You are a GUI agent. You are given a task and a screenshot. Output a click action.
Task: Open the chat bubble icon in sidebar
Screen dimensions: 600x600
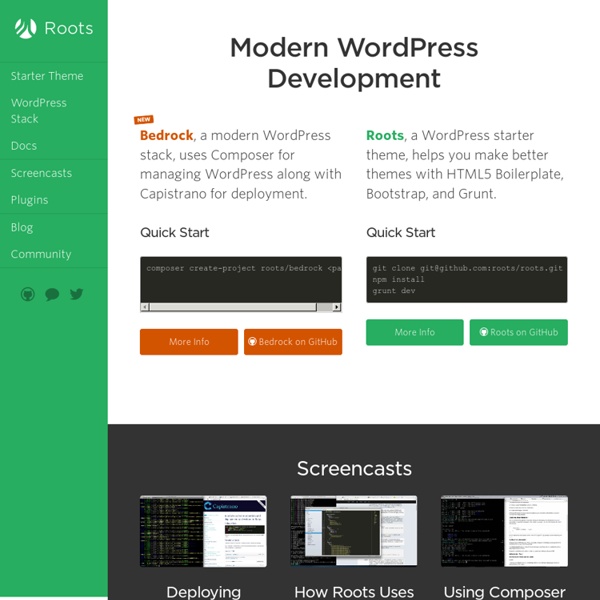(52, 294)
